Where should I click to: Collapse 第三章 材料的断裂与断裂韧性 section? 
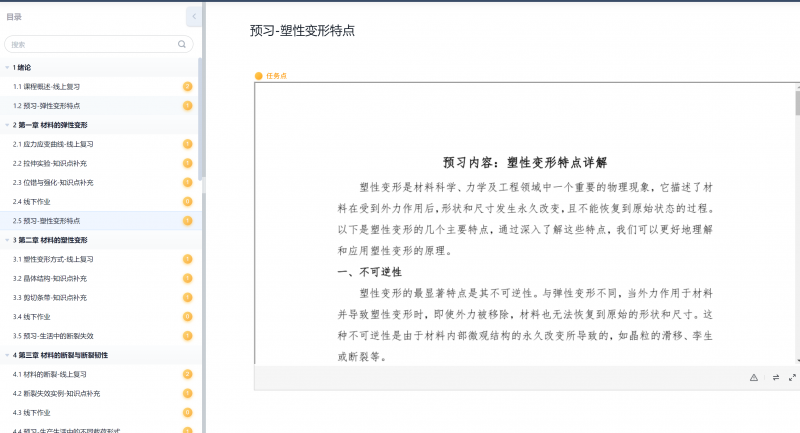pyautogui.click(x=6, y=355)
